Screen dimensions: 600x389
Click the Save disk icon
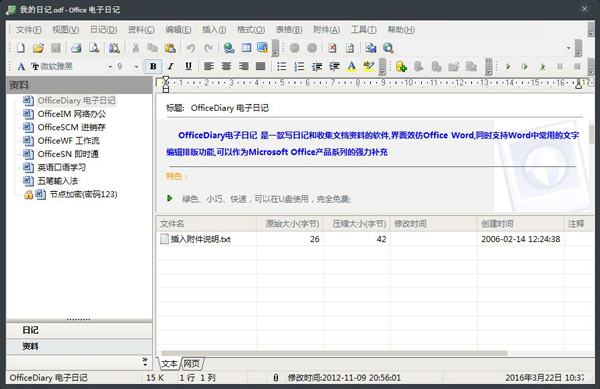click(56, 48)
